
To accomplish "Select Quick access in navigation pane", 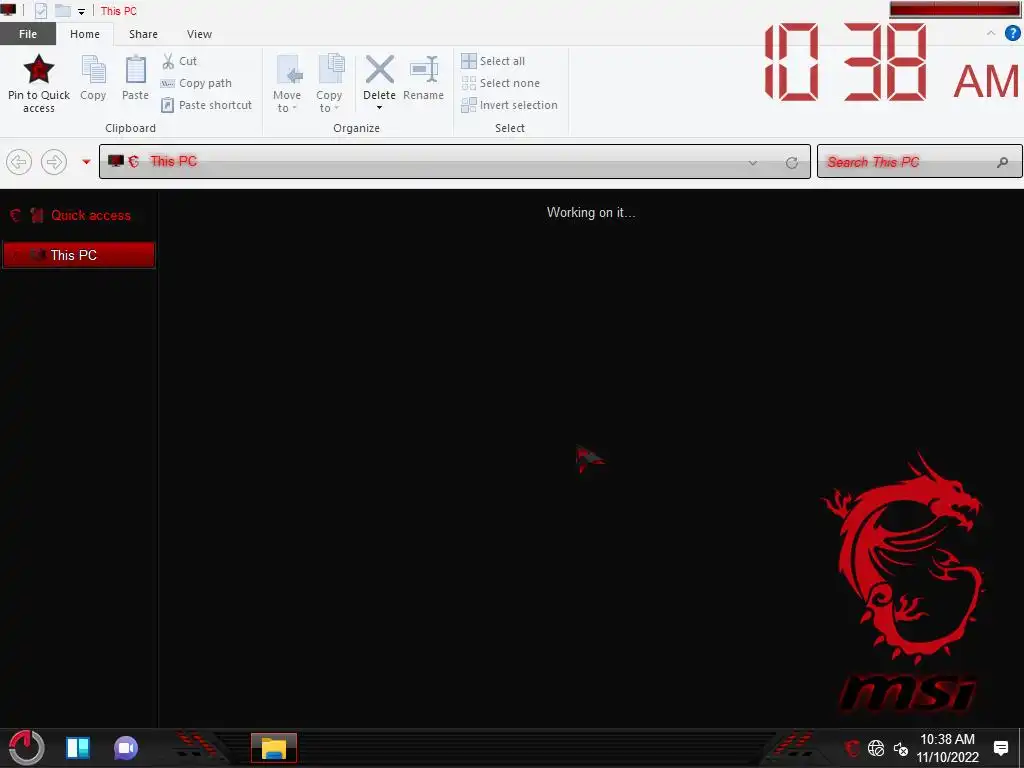I will click(x=79, y=216).
